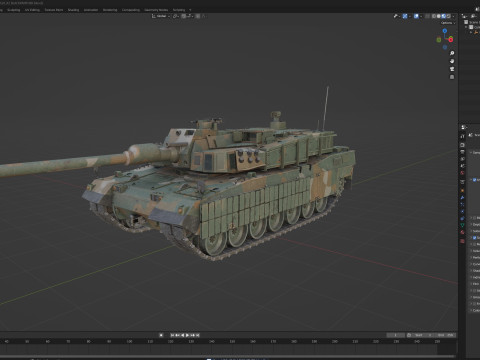Open the Material properties tab
480x360 pixels.
pyautogui.click(x=462, y=232)
